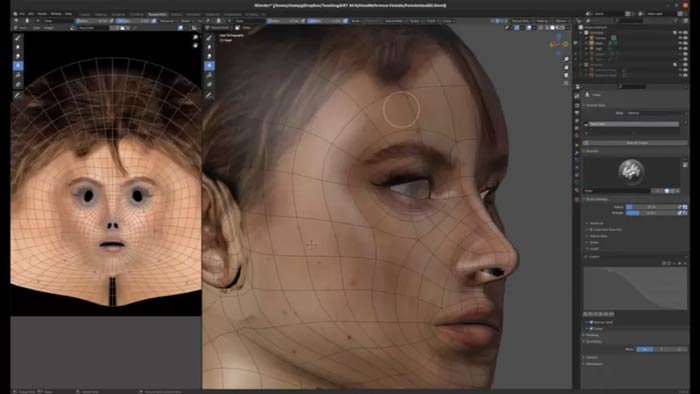Select Annotate tool in image editor toolbar

pos(18,95)
